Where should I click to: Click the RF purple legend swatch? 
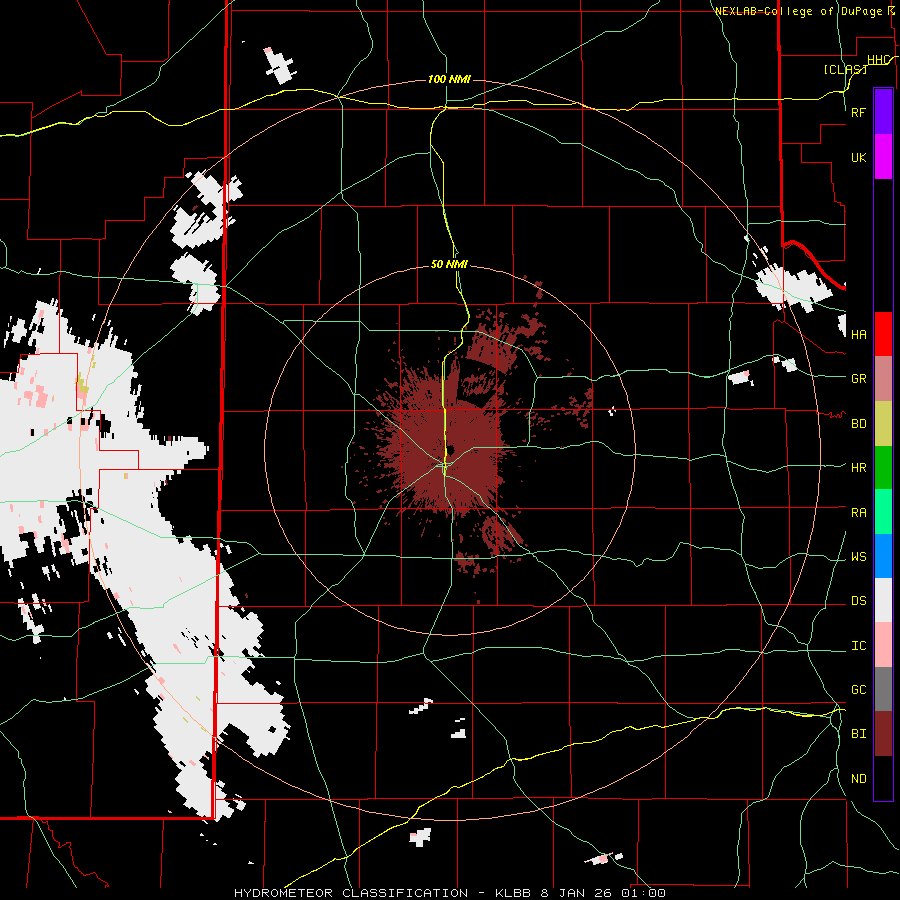point(883,112)
